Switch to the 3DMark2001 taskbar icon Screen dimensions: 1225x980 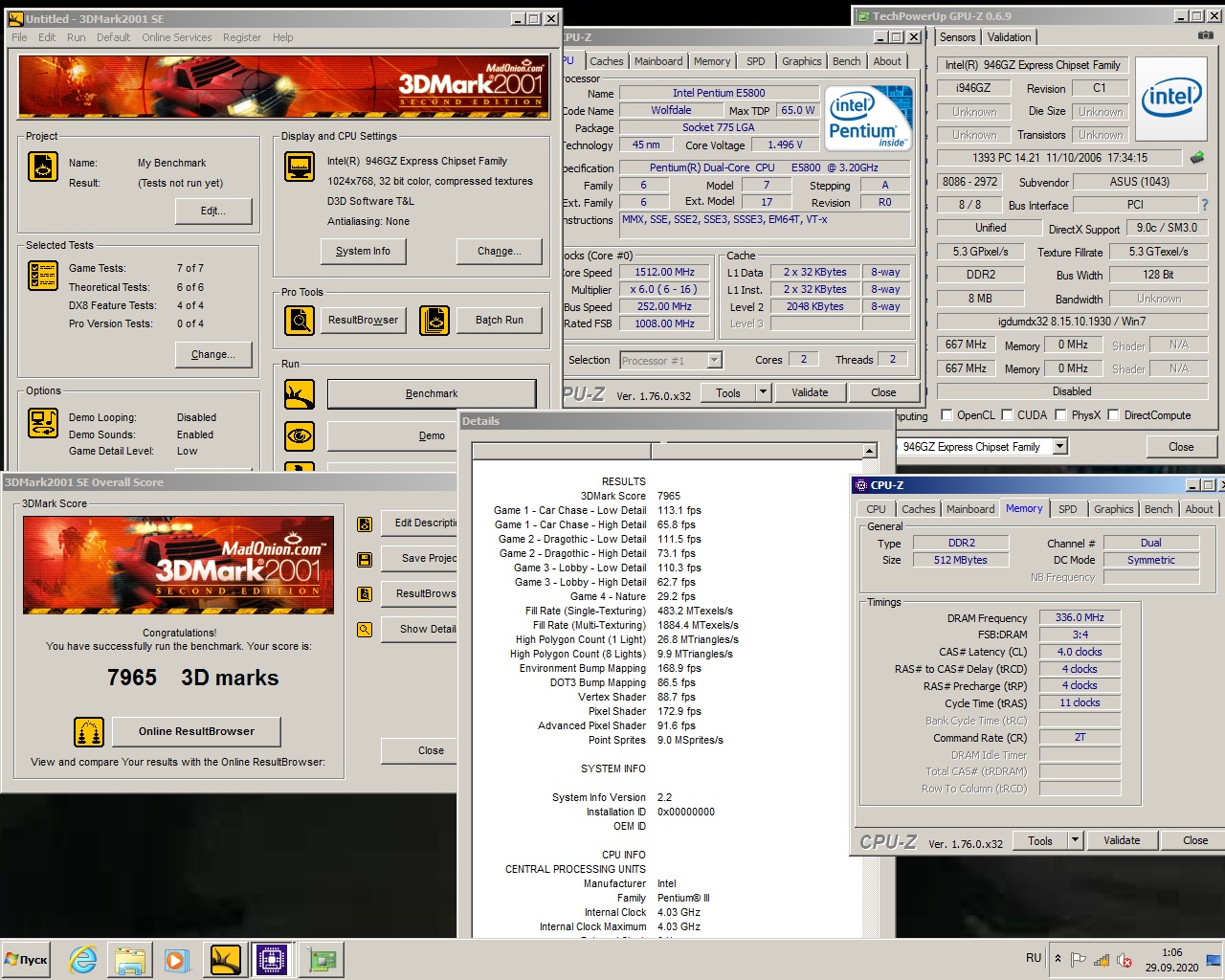pyautogui.click(x=225, y=960)
